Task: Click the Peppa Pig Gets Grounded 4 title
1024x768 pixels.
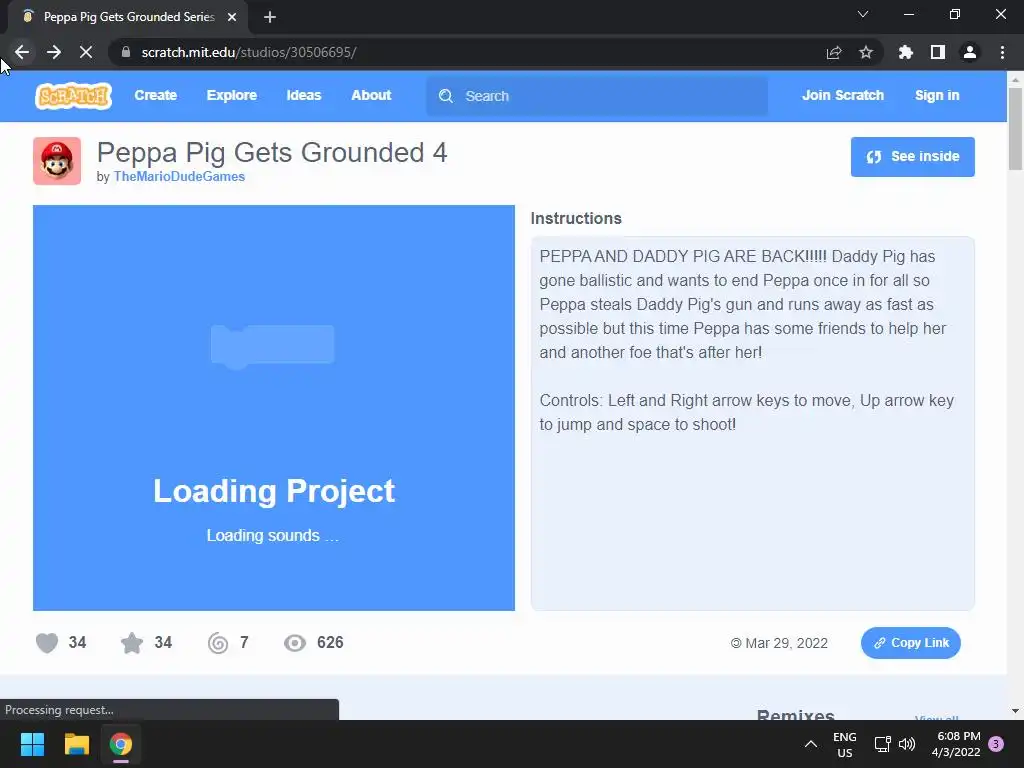Action: (272, 153)
